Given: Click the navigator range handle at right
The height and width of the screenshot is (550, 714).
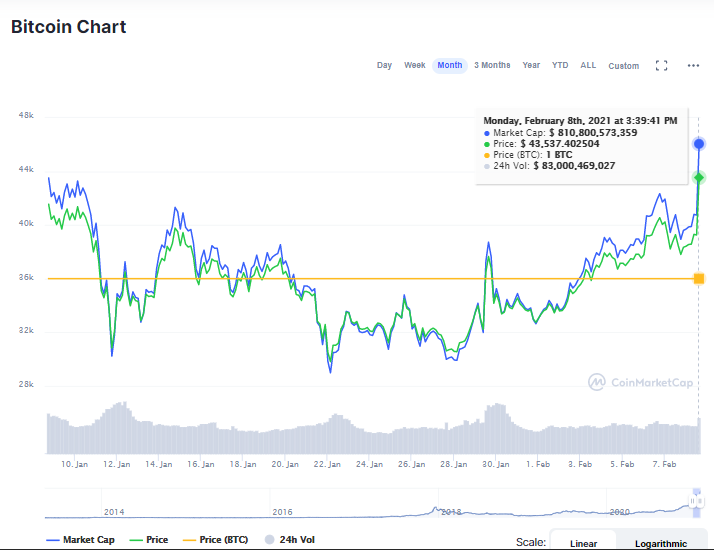Looking at the screenshot, I should (x=700, y=501).
